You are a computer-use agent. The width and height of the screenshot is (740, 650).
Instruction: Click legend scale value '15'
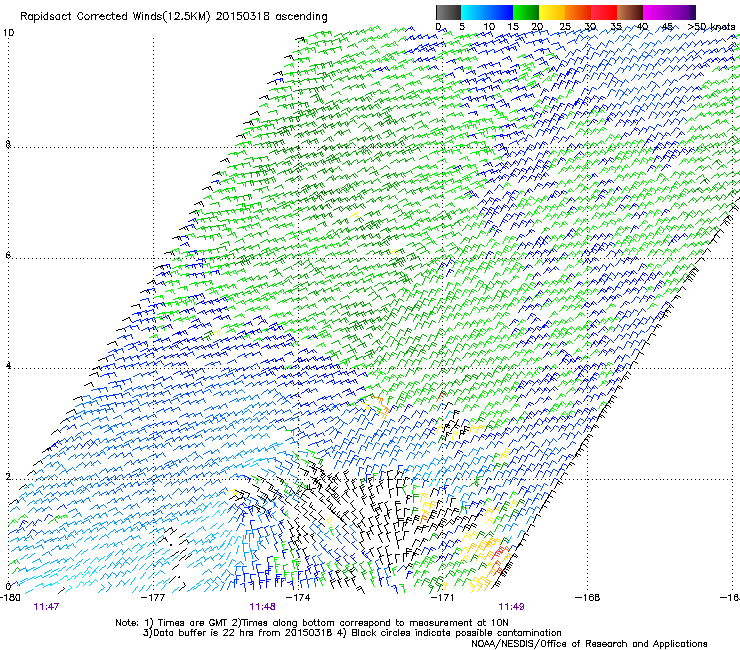coord(513,26)
